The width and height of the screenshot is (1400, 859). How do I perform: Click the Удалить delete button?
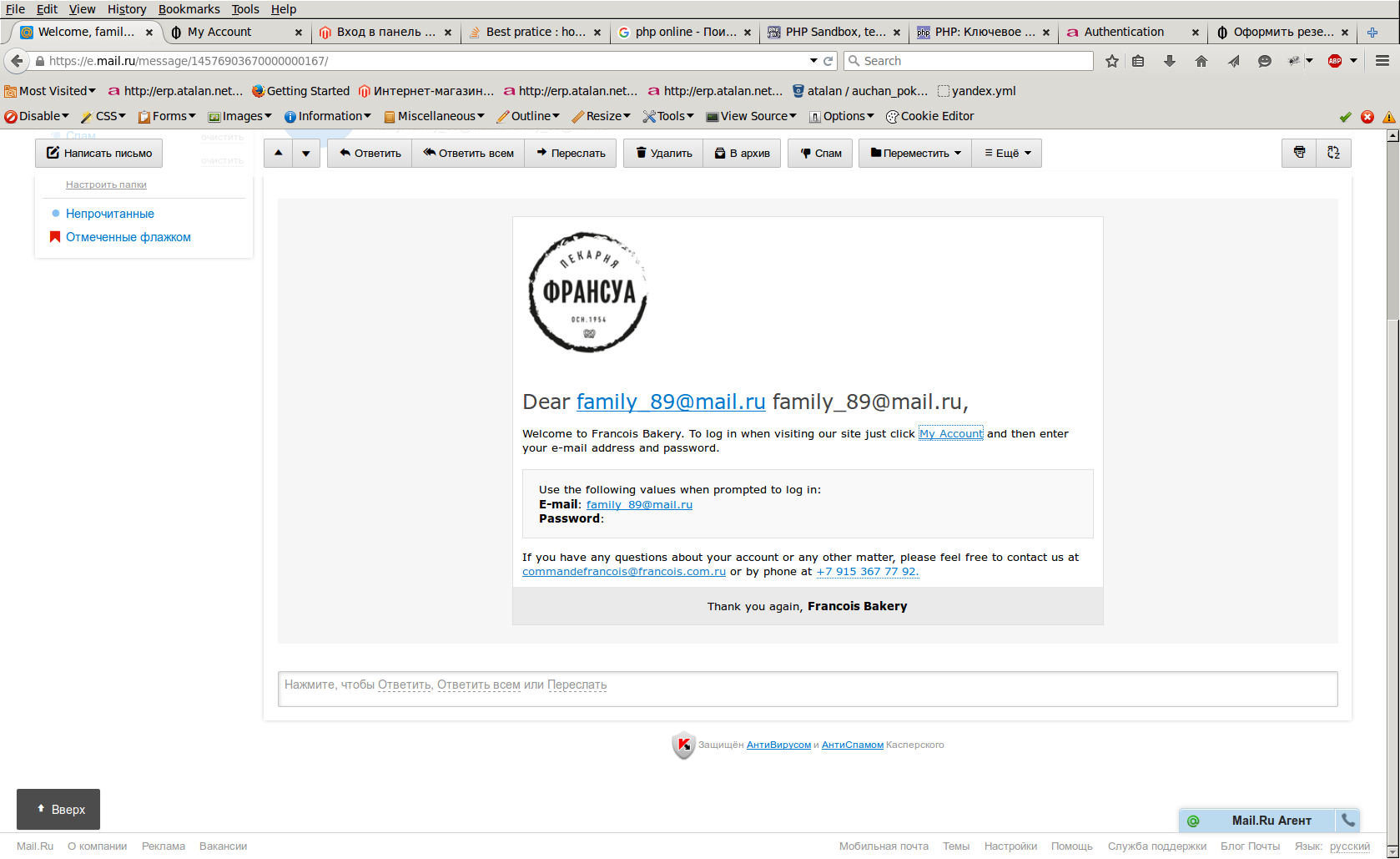664,153
